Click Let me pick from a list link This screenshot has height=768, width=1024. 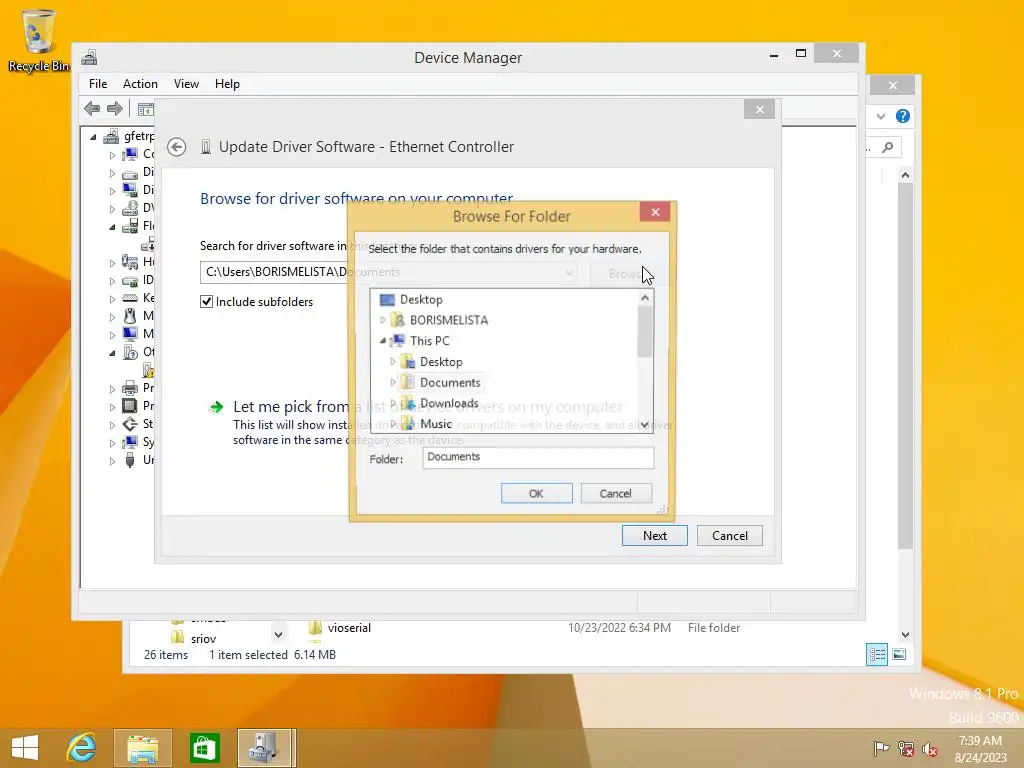coord(428,407)
